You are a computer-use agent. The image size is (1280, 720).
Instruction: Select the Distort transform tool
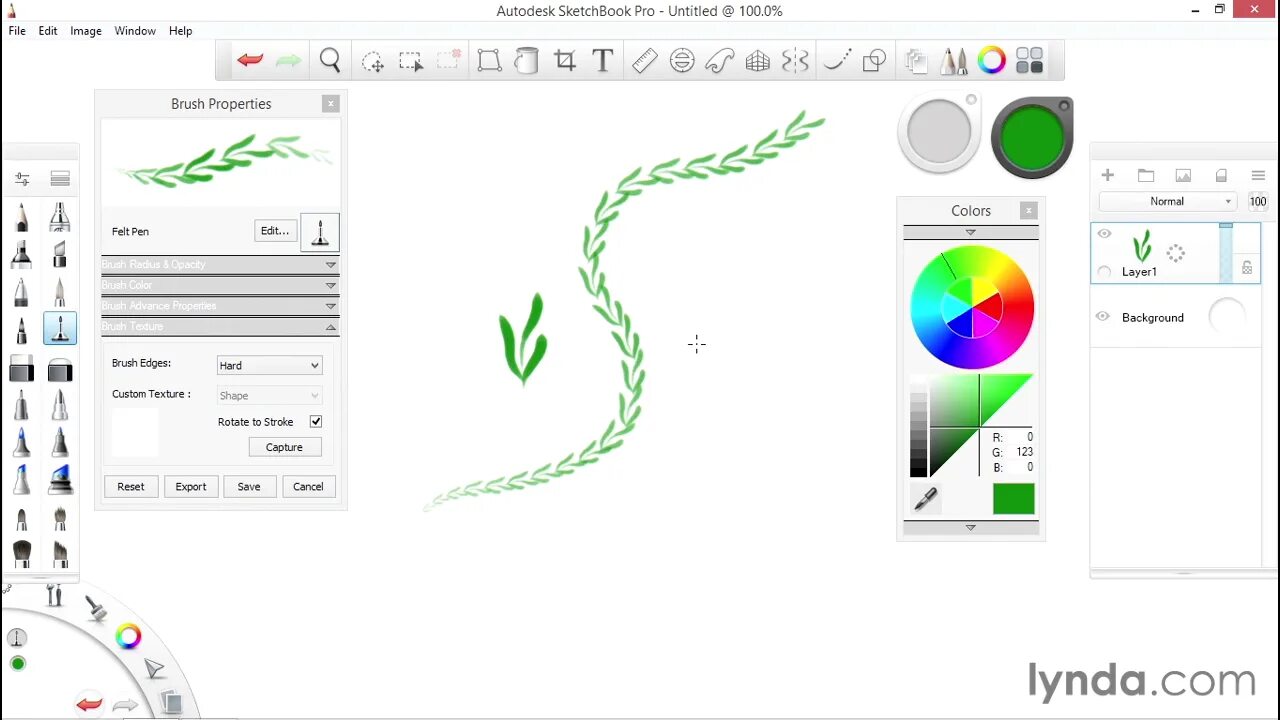coord(489,61)
